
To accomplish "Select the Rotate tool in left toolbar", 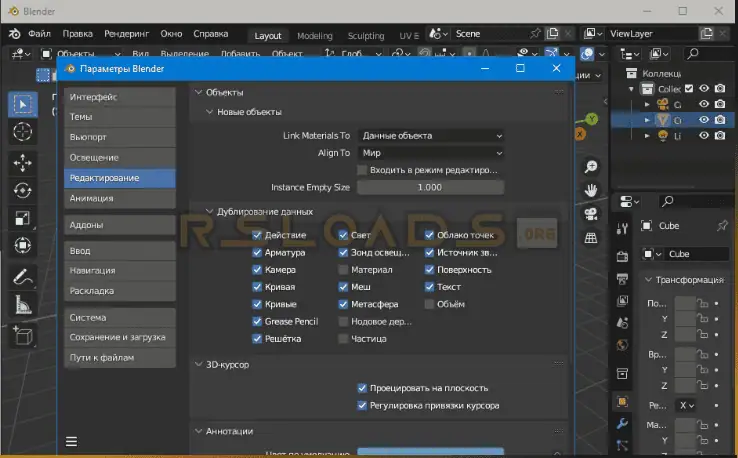I will 23,190.
